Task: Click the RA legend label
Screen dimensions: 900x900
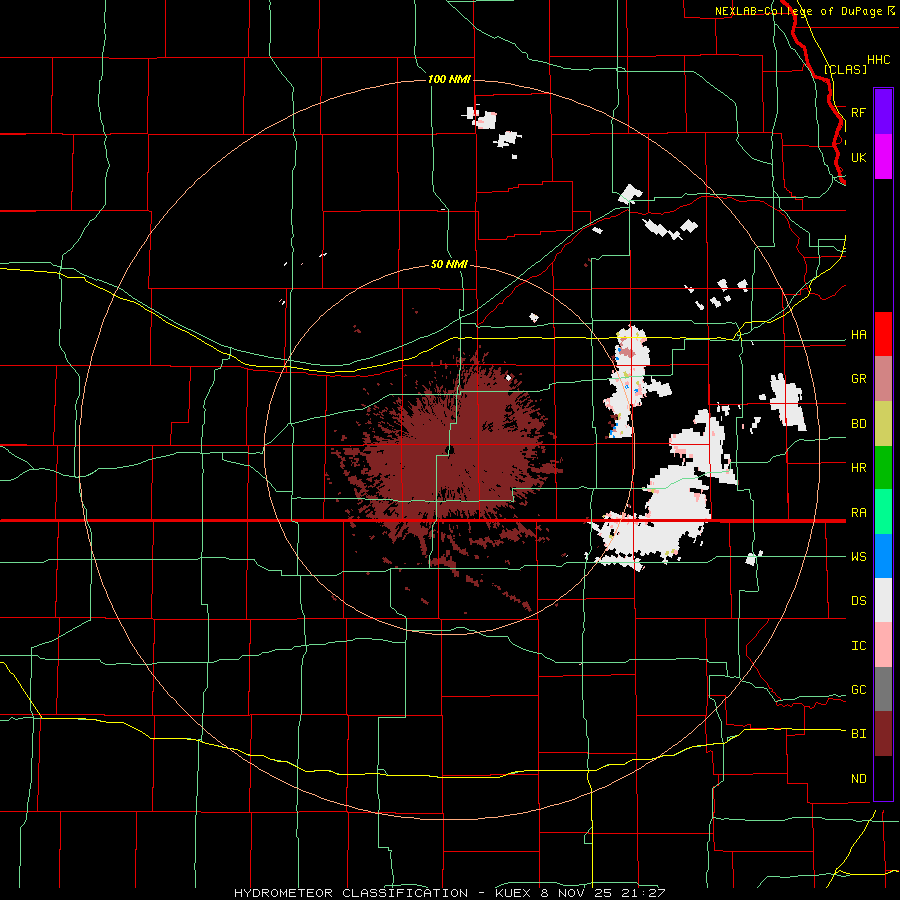Action: [x=858, y=512]
